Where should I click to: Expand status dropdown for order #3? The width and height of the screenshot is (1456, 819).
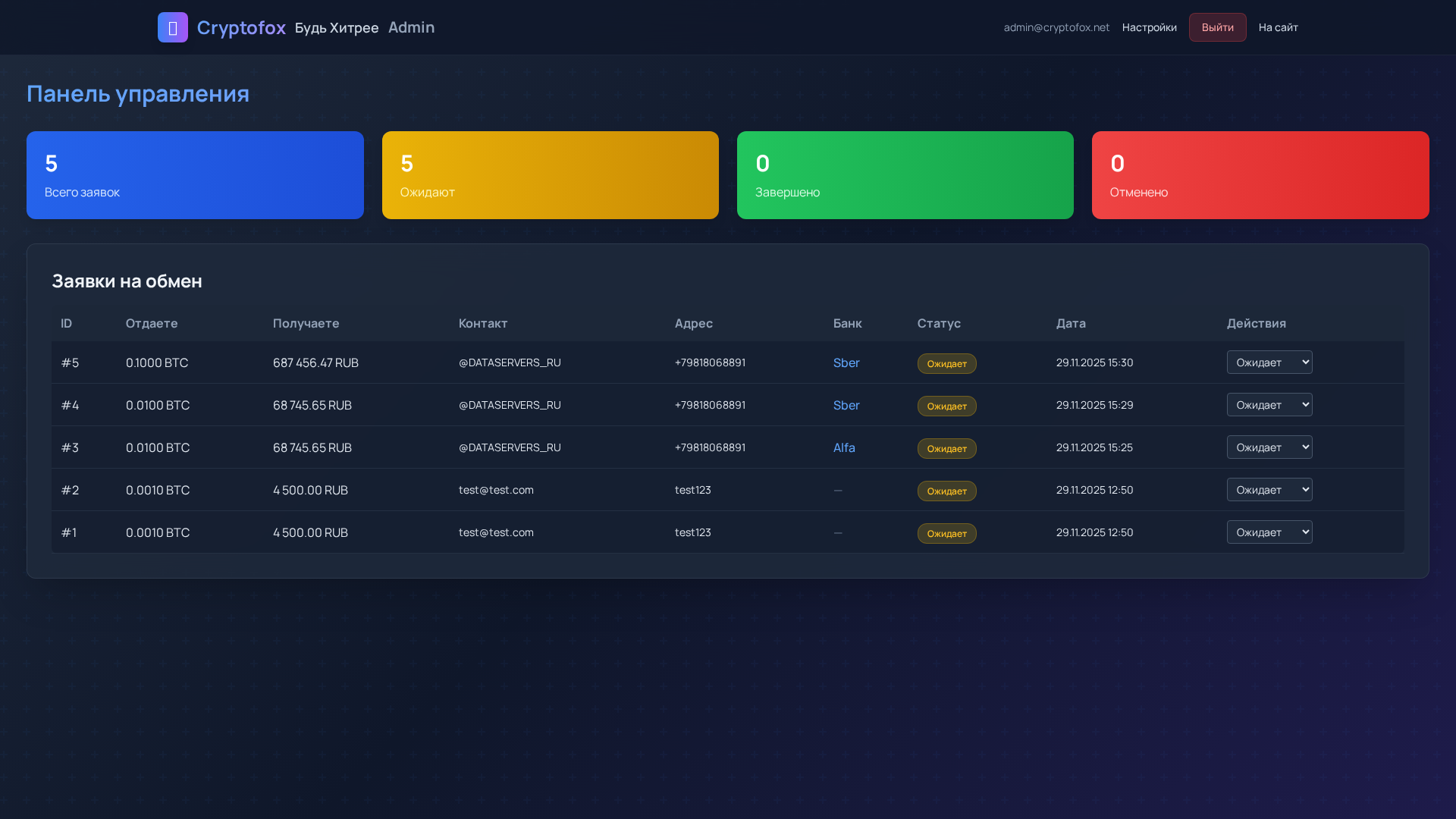pyautogui.click(x=1269, y=447)
